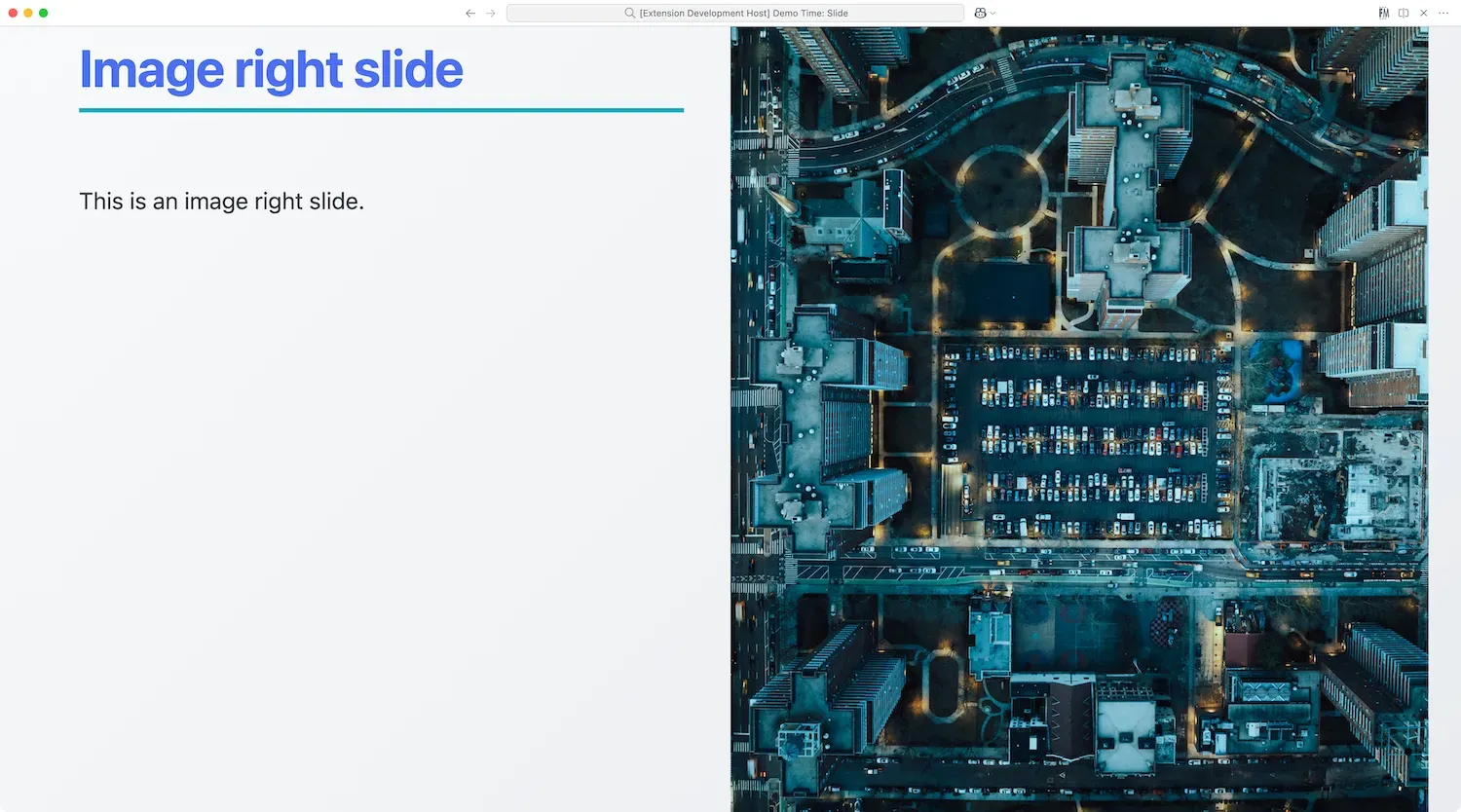Viewport: 1461px width, 812px height.
Task: Click "This is an image right slide." text
Action: pos(221,202)
